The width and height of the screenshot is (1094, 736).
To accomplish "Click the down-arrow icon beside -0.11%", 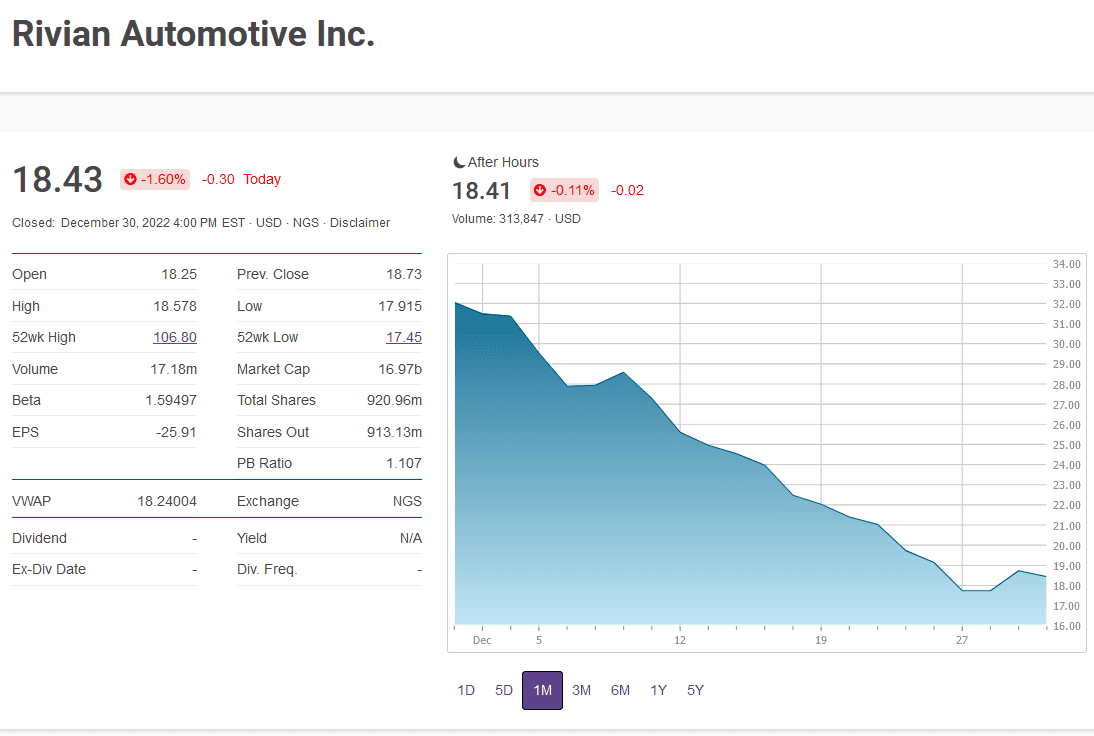I will 539,190.
